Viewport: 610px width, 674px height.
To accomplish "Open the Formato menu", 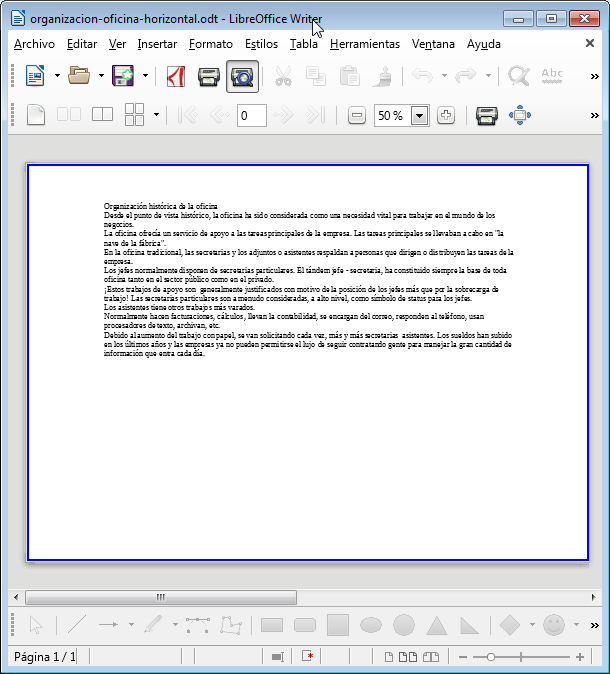I will pos(211,44).
